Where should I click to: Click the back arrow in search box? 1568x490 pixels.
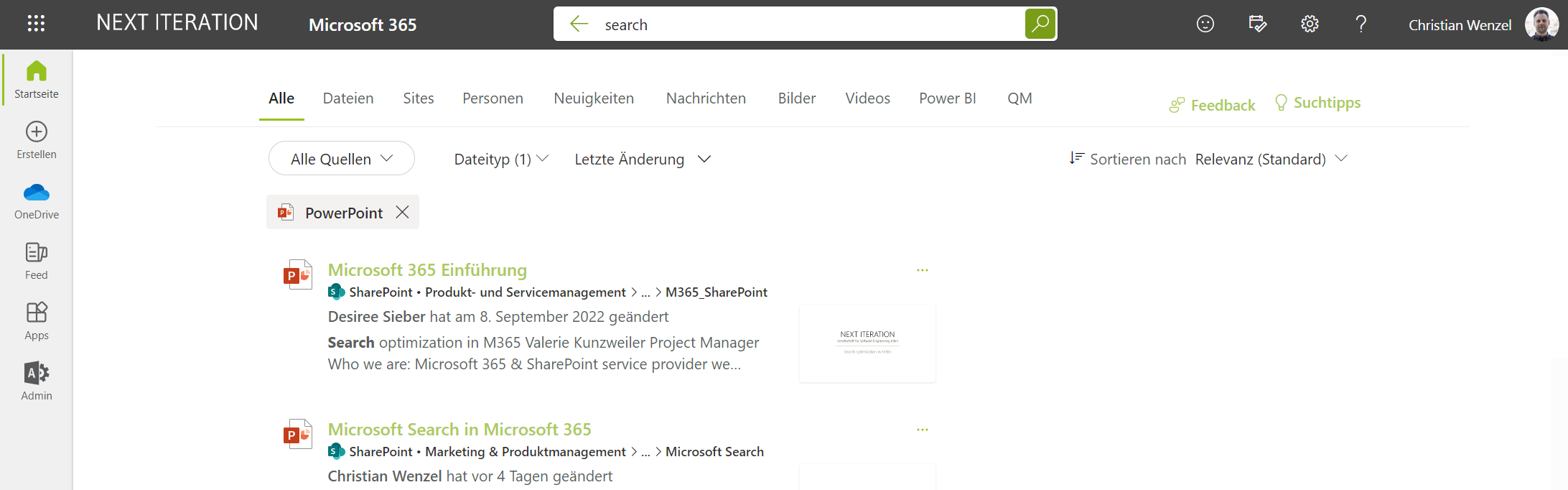(x=579, y=24)
